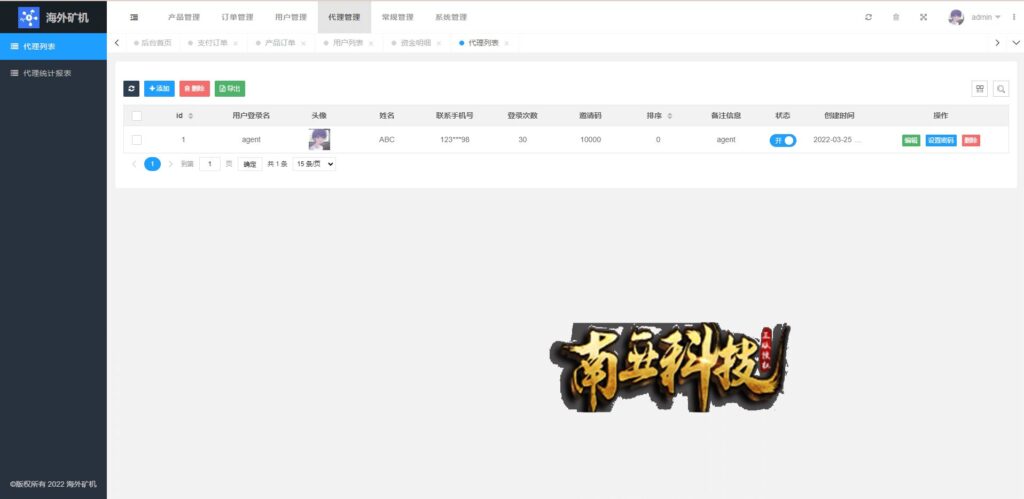This screenshot has width=1024, height=499.
Task: Click the admin avatar picture
Action: 956,18
